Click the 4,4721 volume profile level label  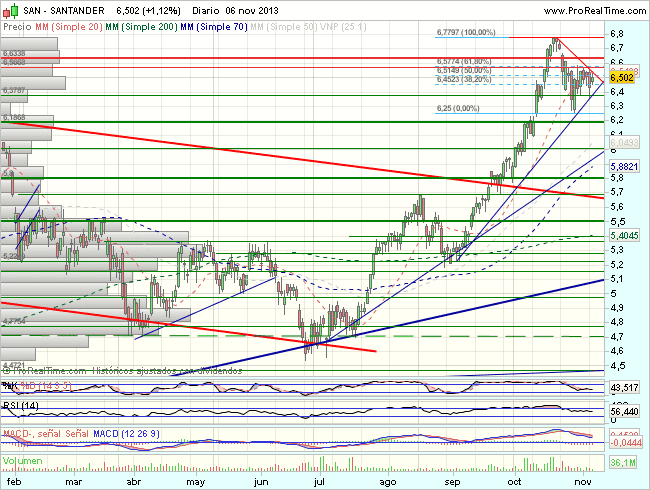[14, 364]
